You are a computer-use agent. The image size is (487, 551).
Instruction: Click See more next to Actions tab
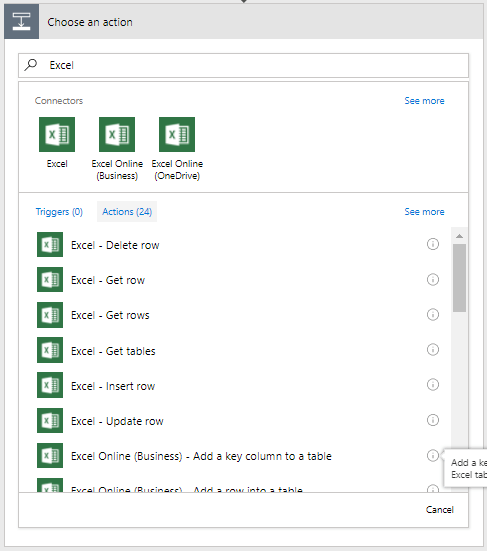[424, 212]
